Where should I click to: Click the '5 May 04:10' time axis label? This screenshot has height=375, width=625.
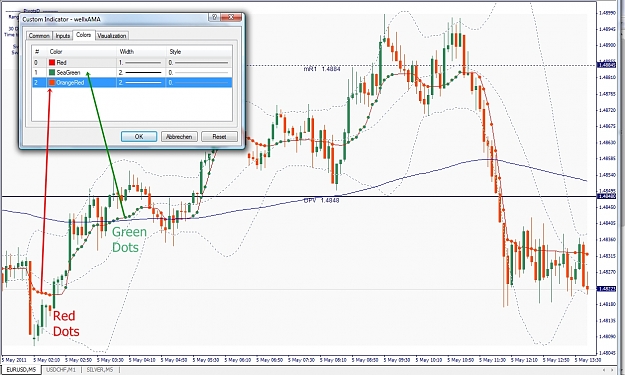(142, 360)
